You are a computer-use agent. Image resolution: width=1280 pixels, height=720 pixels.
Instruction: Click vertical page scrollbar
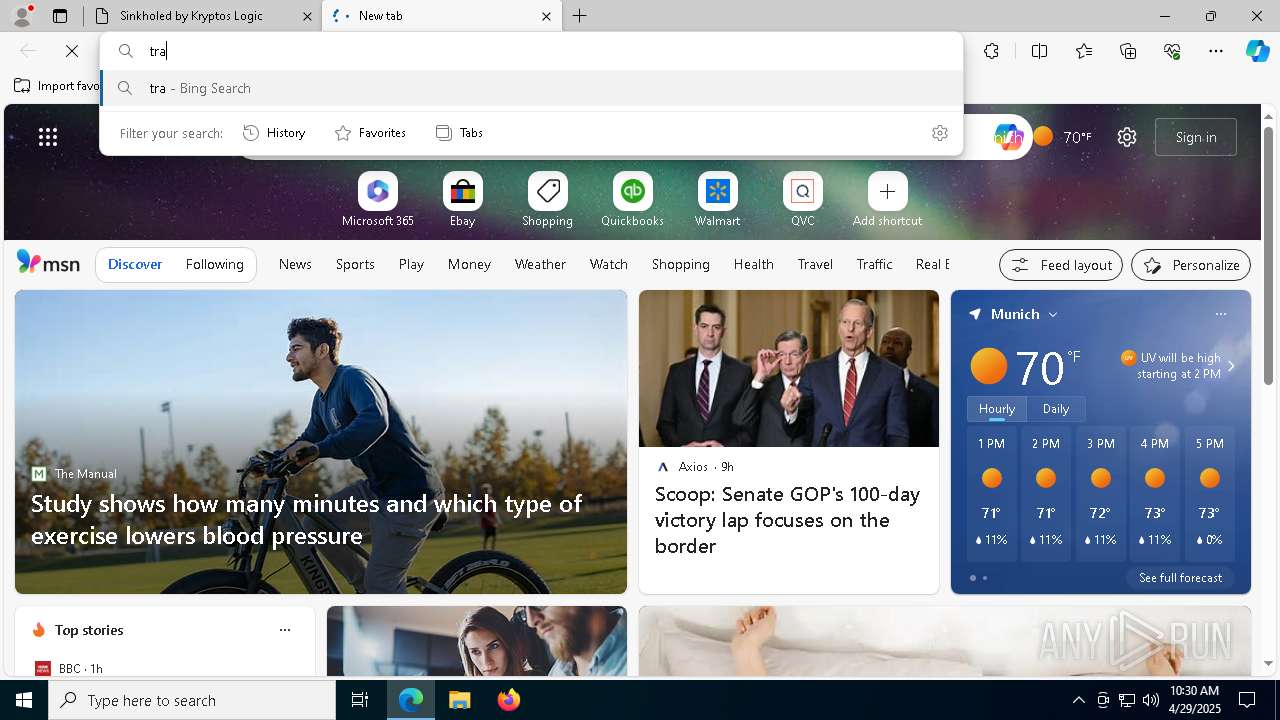click(1268, 256)
